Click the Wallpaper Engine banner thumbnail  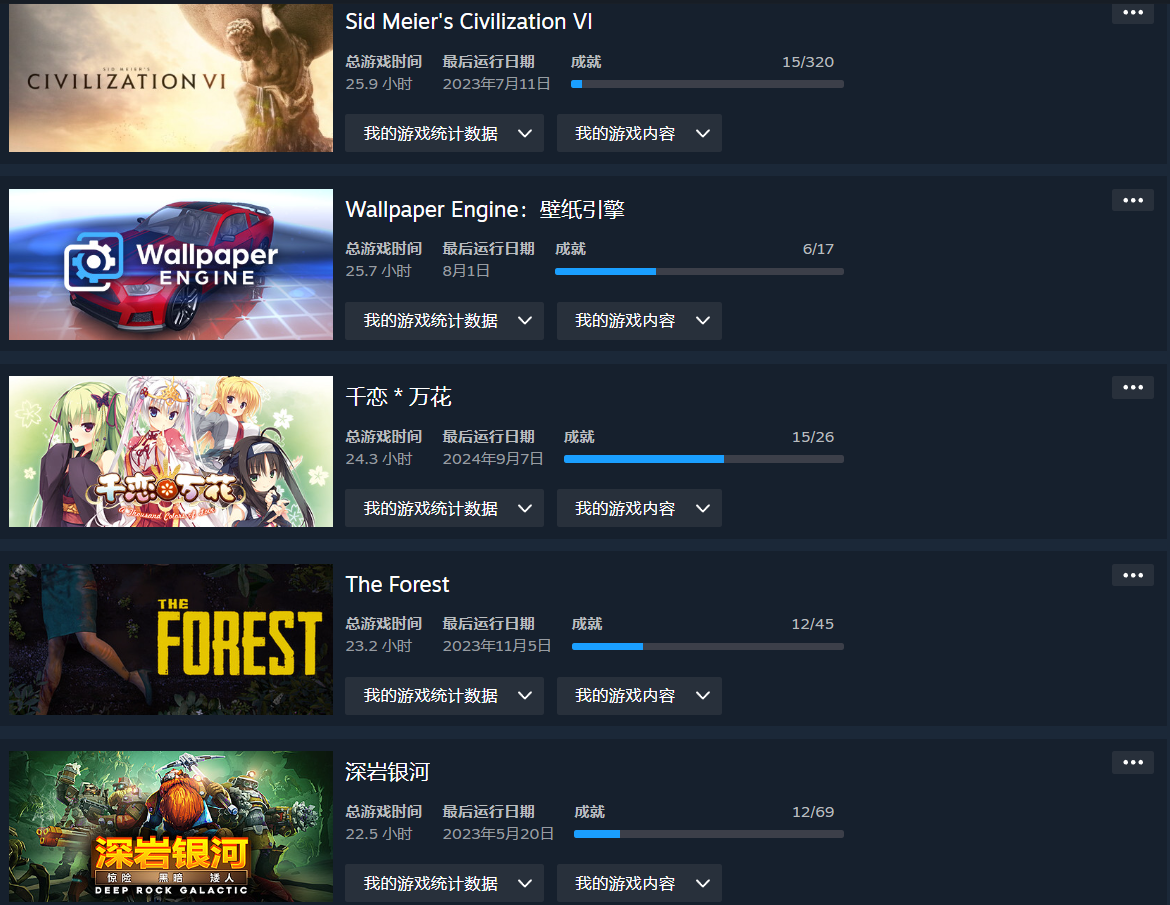[x=171, y=264]
